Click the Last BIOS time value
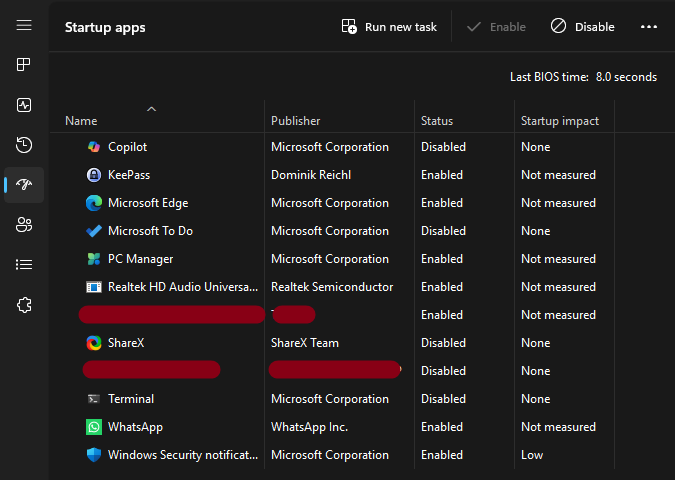This screenshot has width=675, height=480. click(x=626, y=77)
